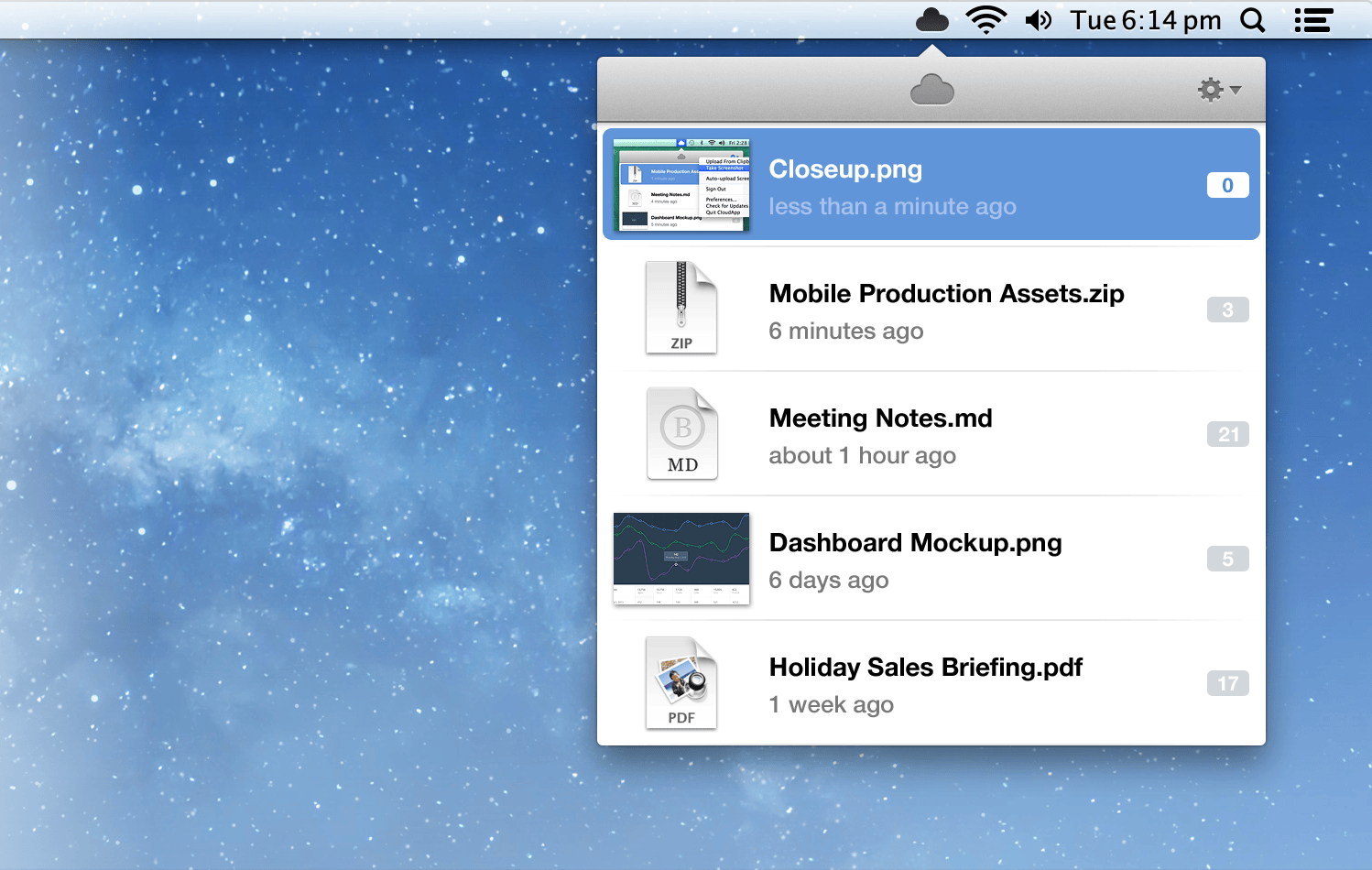Image resolution: width=1372 pixels, height=870 pixels.
Task: Click the ZIP file icon for Mobile Production Assets
Action: (x=681, y=308)
